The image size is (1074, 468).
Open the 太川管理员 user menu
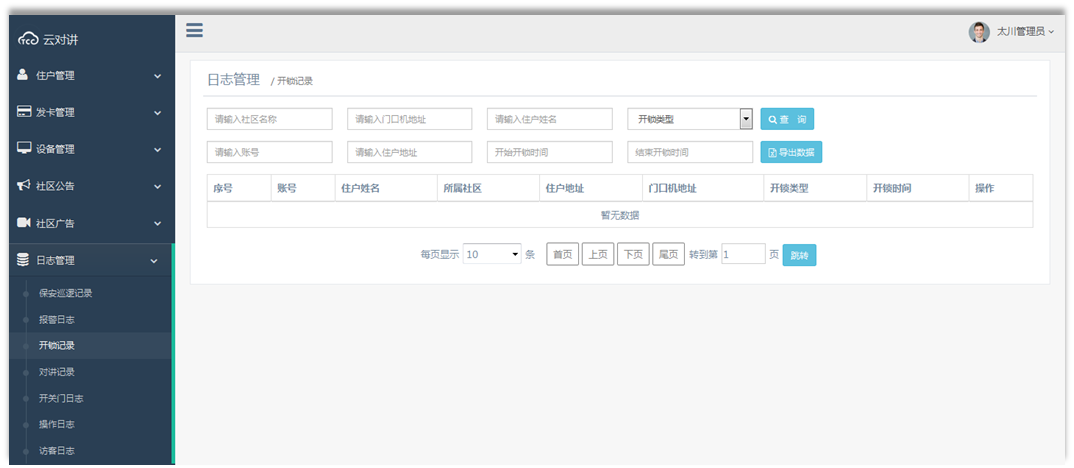point(1024,32)
